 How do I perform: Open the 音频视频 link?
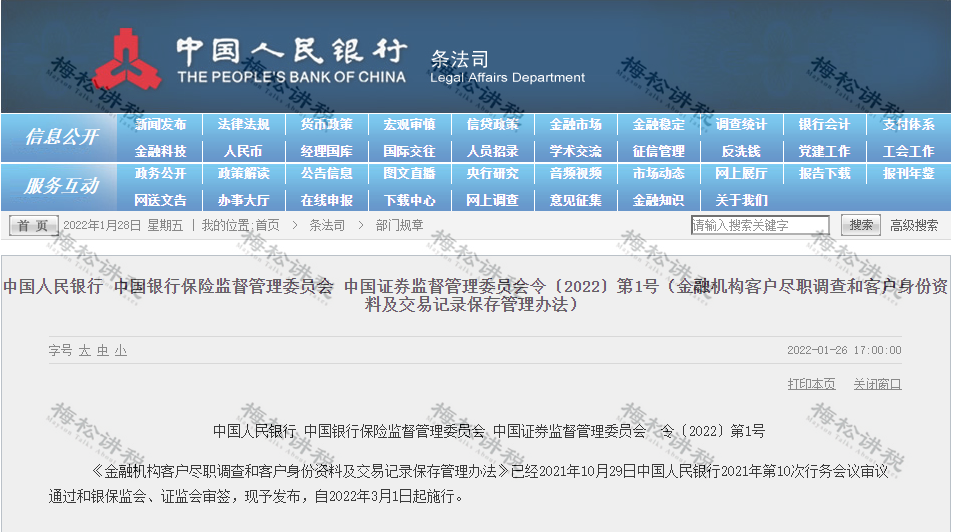[576, 174]
